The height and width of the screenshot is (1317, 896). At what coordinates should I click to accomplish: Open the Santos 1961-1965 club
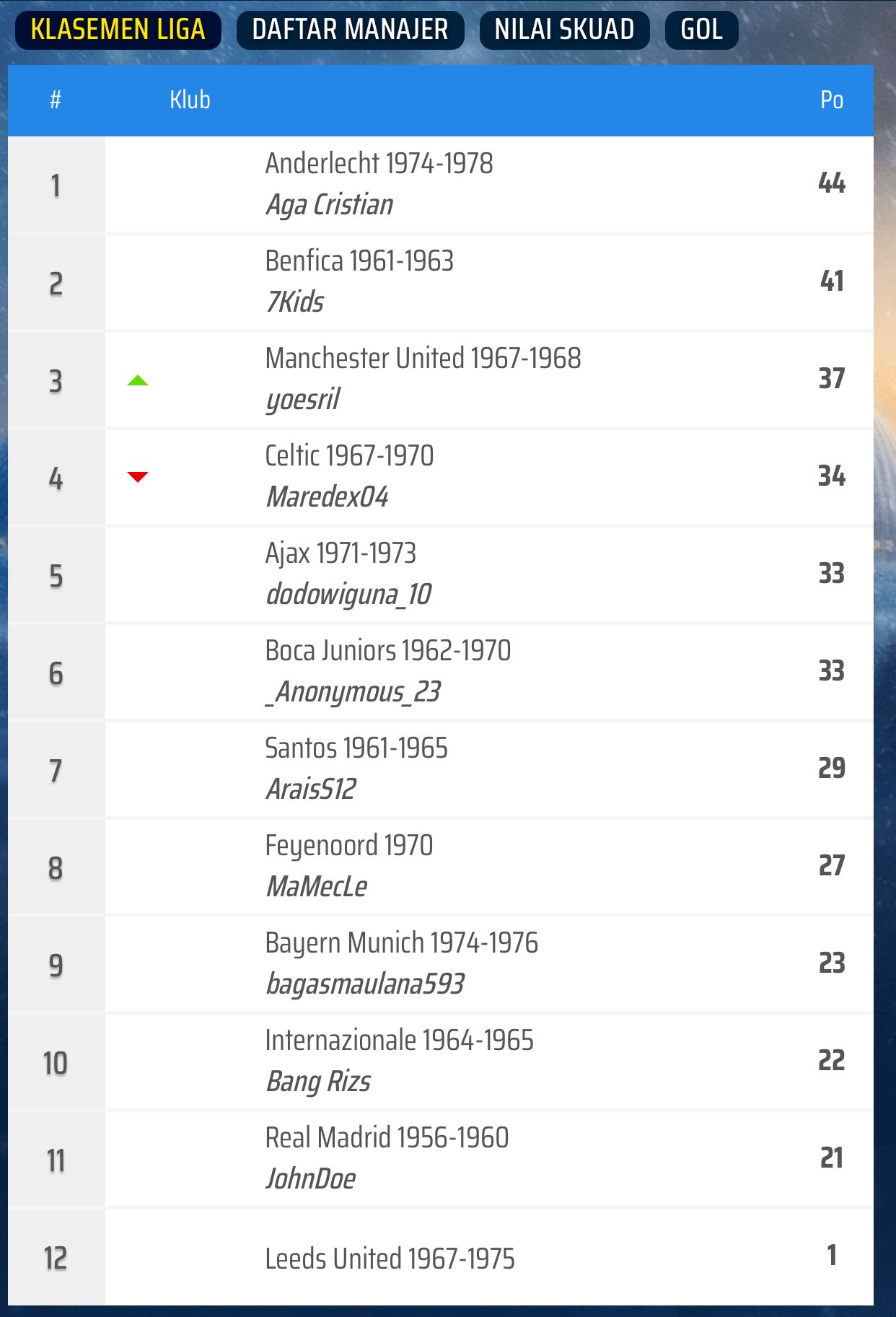pos(356,748)
